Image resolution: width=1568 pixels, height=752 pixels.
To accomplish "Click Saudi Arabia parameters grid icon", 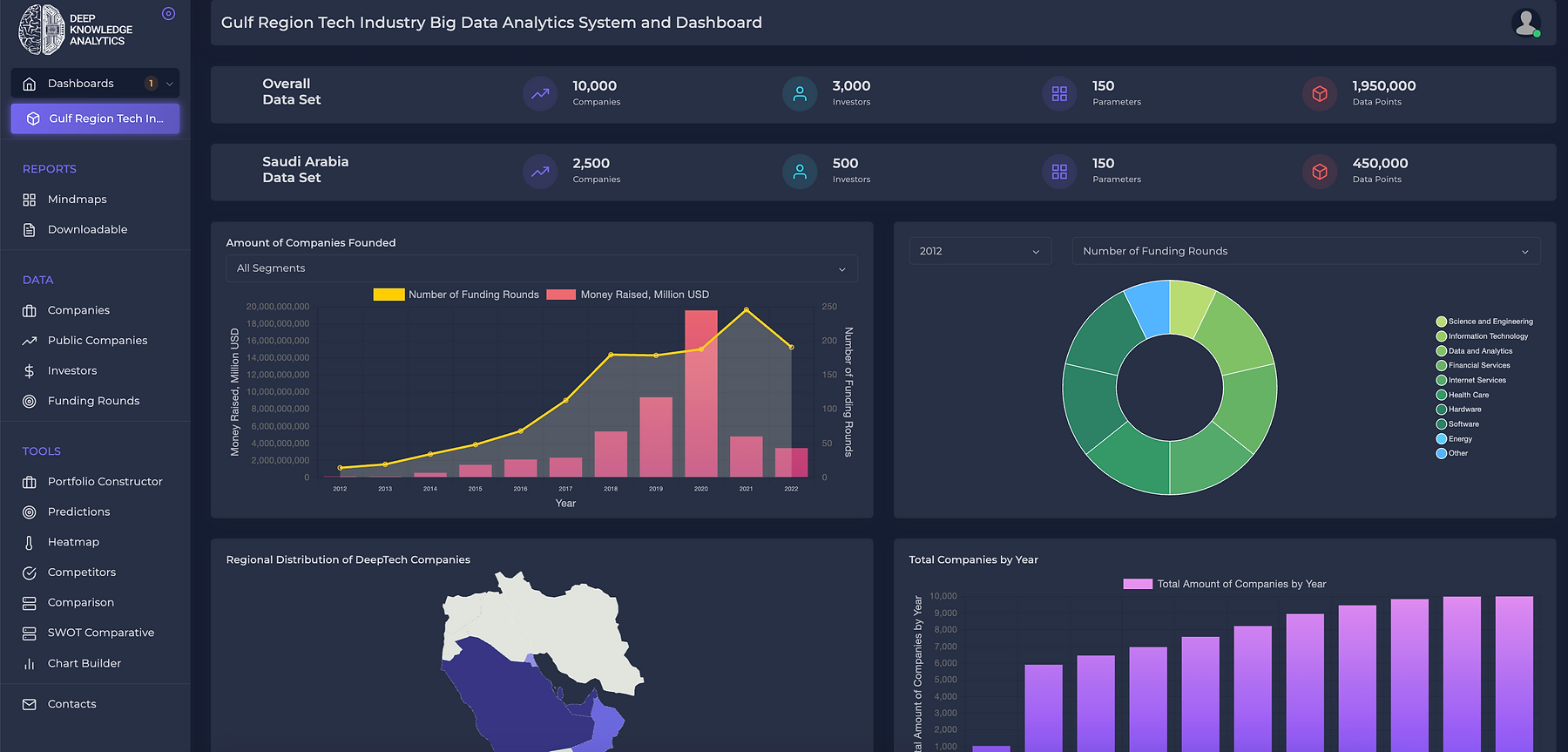I will 1059,171.
